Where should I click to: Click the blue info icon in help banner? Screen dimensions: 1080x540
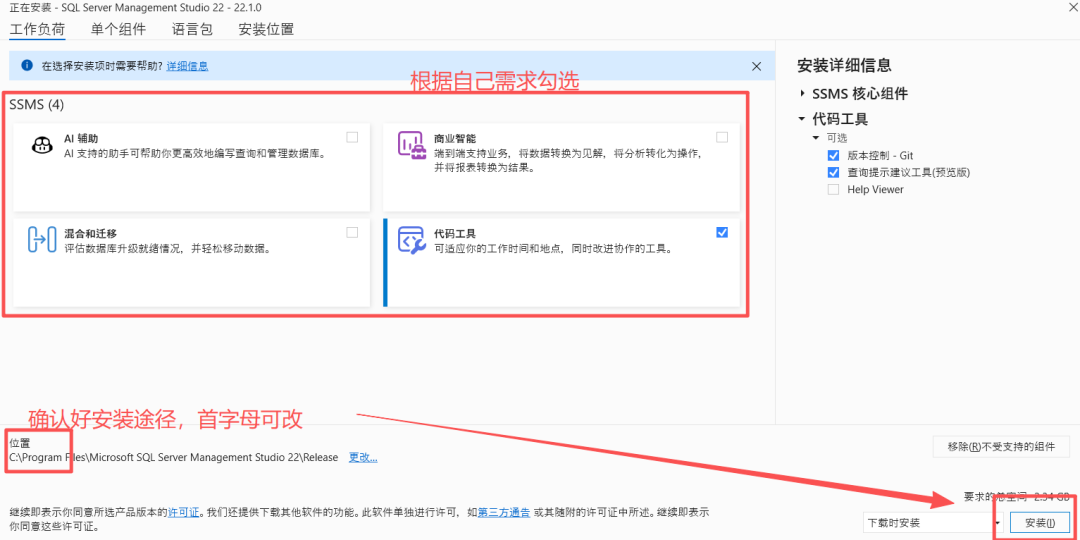(x=28, y=65)
